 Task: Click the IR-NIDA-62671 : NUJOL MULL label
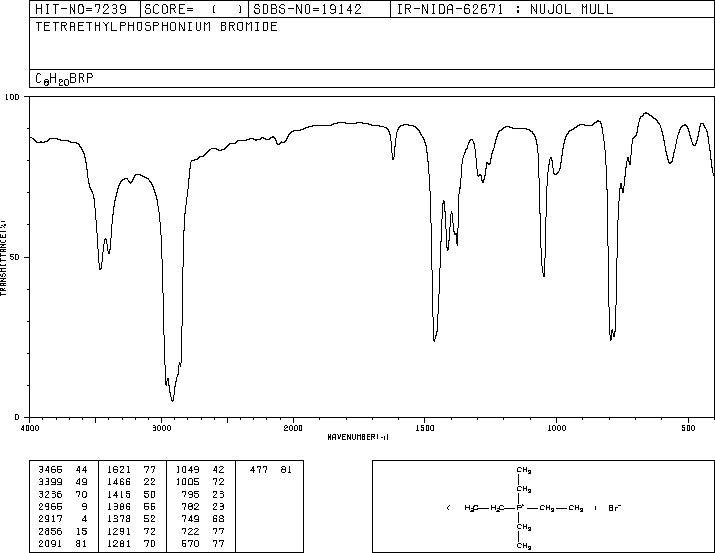[x=505, y=9]
